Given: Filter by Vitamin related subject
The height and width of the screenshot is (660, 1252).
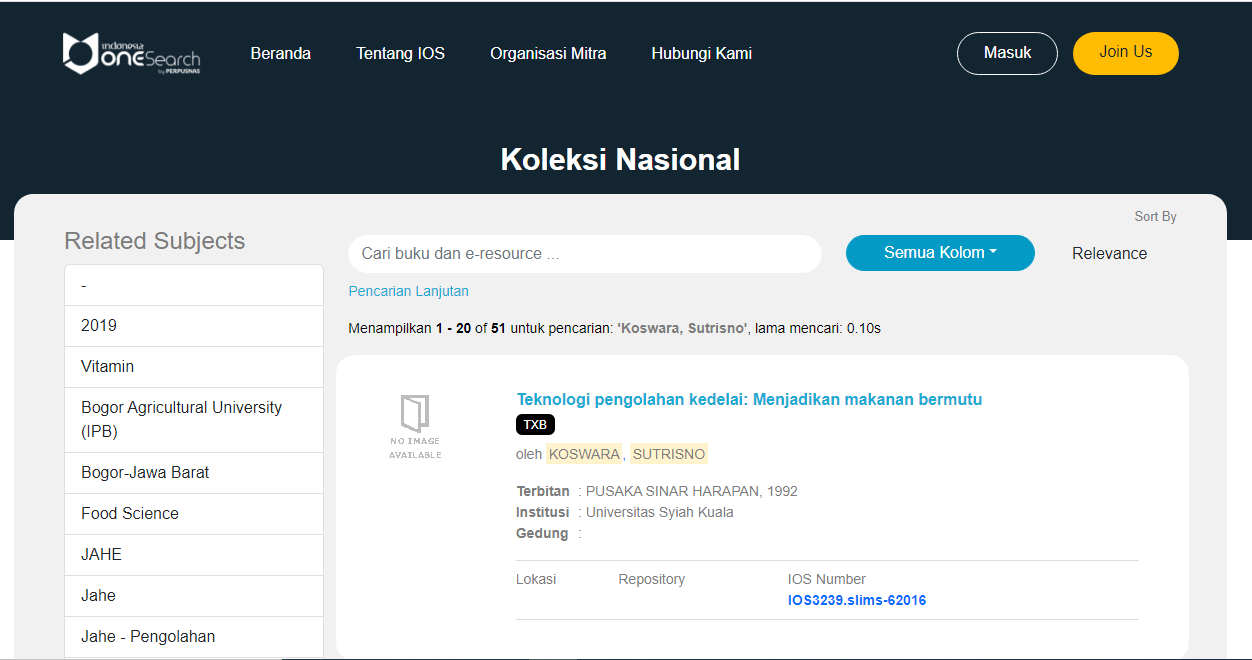Looking at the screenshot, I should (107, 367).
